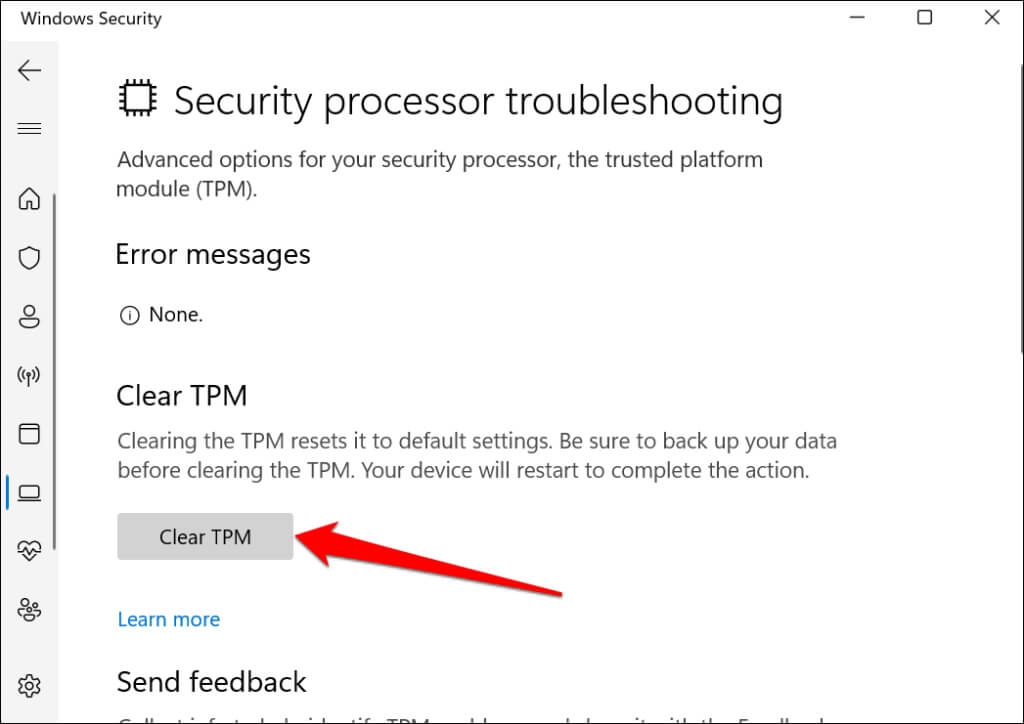Viewport: 1024px width, 724px height.
Task: Open Firewall & network protection icon
Action: click(x=29, y=376)
